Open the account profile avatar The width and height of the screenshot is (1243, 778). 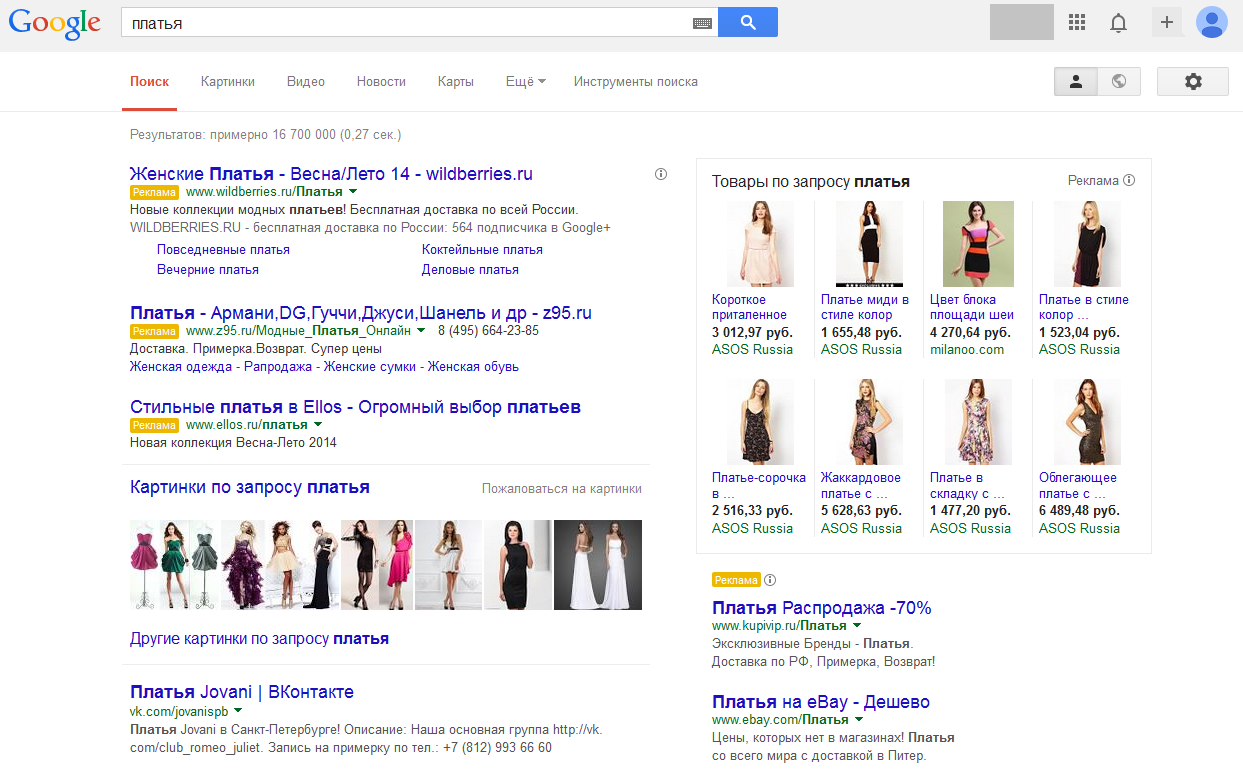pos(1212,22)
